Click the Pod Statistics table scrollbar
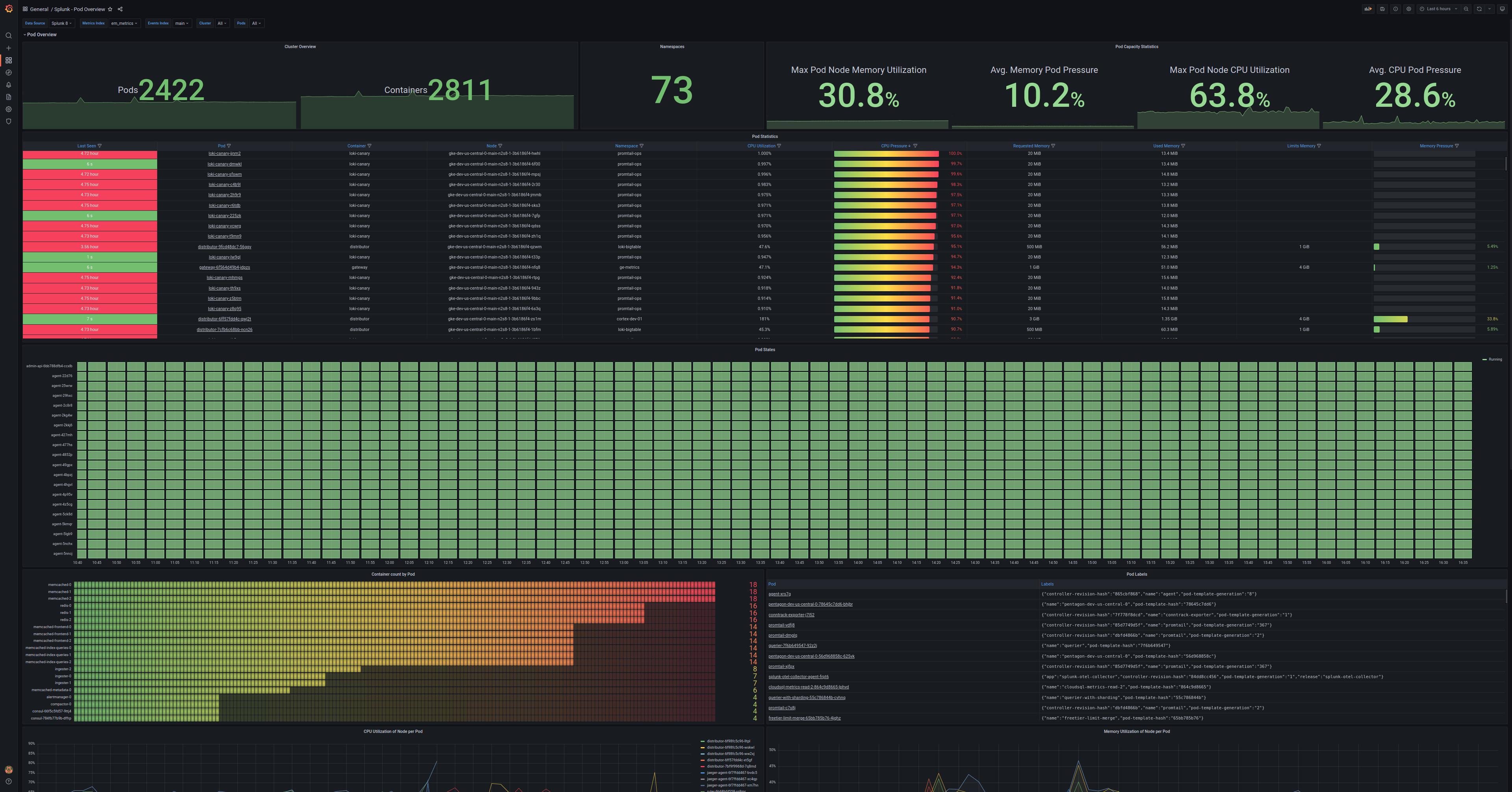 pyautogui.click(x=1506, y=164)
